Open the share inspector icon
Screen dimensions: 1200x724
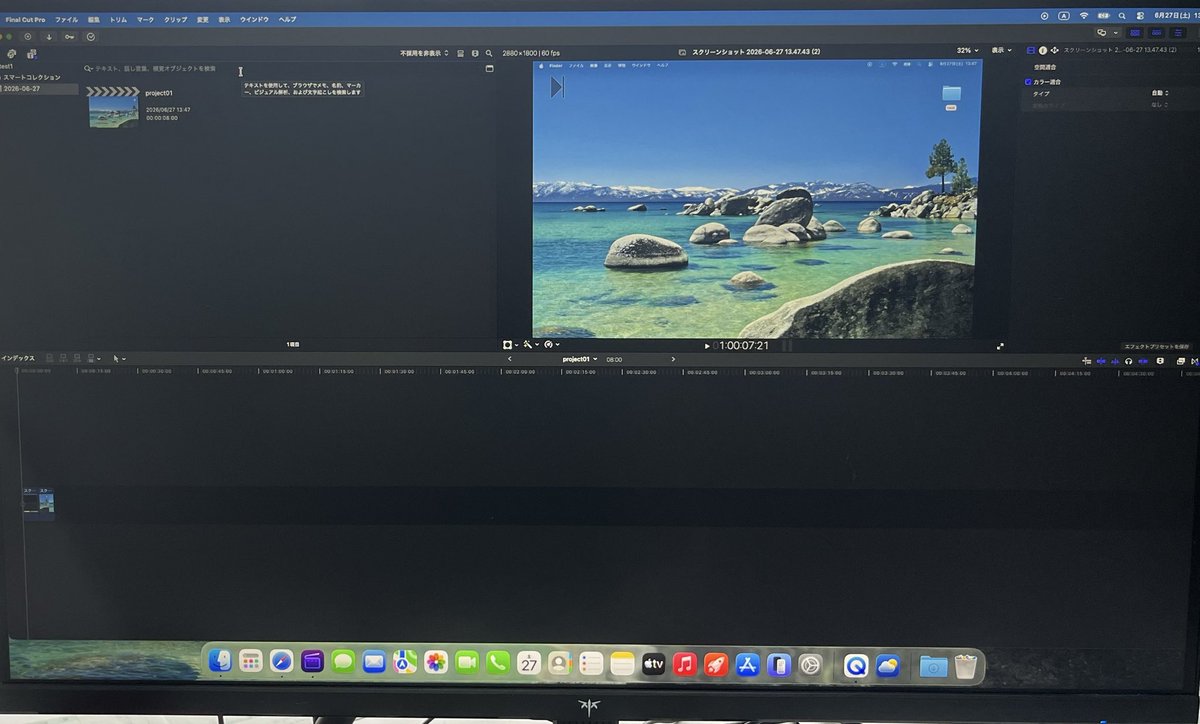[1055, 50]
